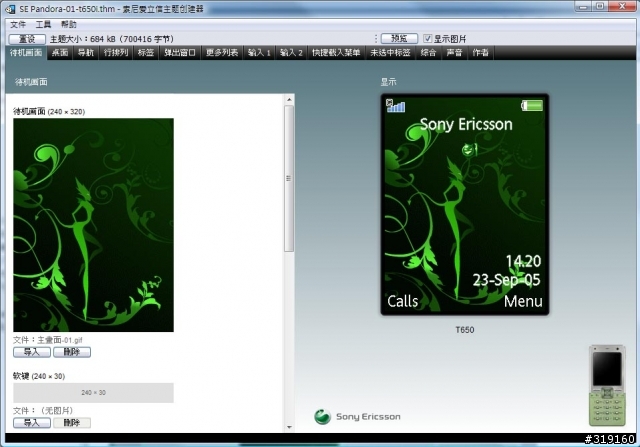The width and height of the screenshot is (640, 447).
Task: Click the application icon in title bar
Action: tap(10, 9)
